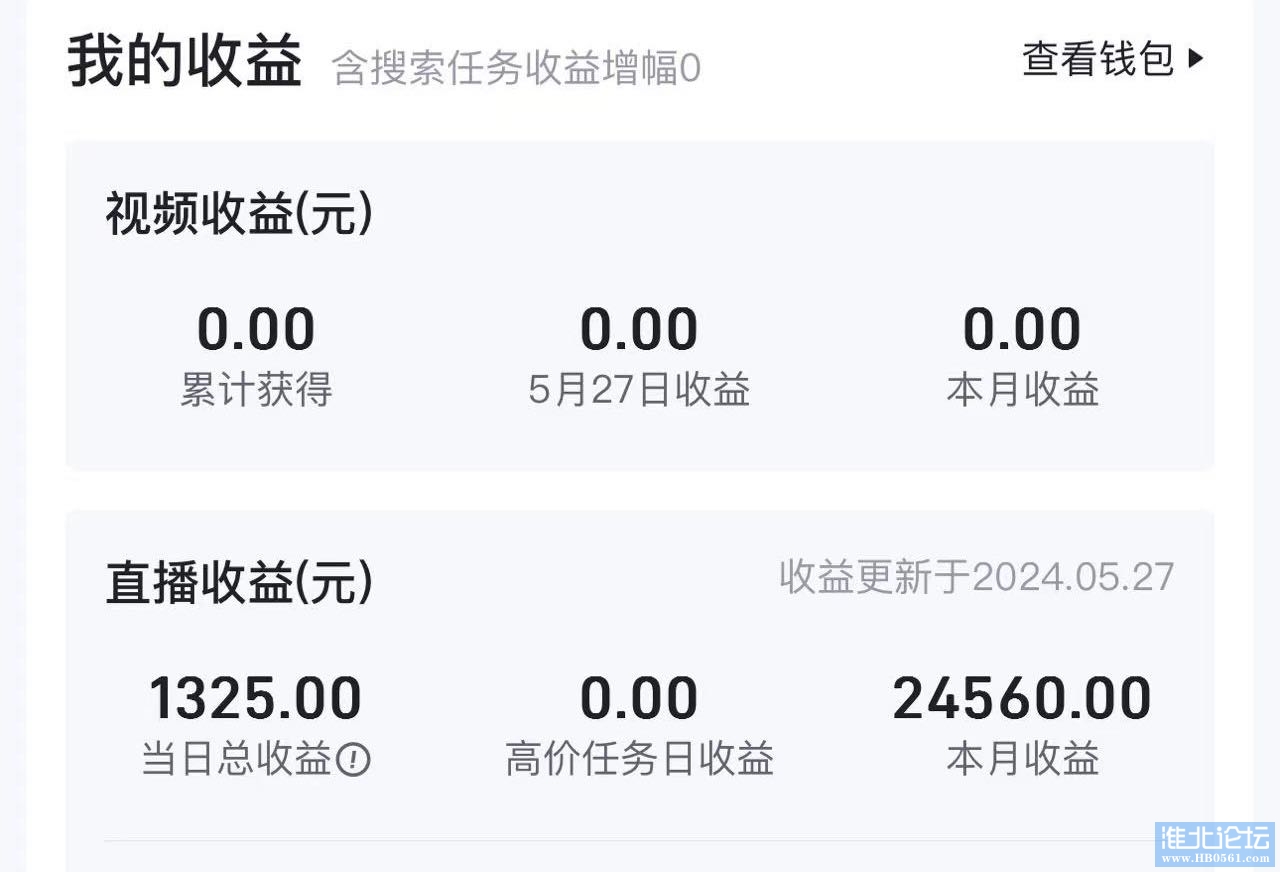Image resolution: width=1280 pixels, height=872 pixels.
Task: Tap the 0.00 above 累计获得
Action: (x=256, y=330)
